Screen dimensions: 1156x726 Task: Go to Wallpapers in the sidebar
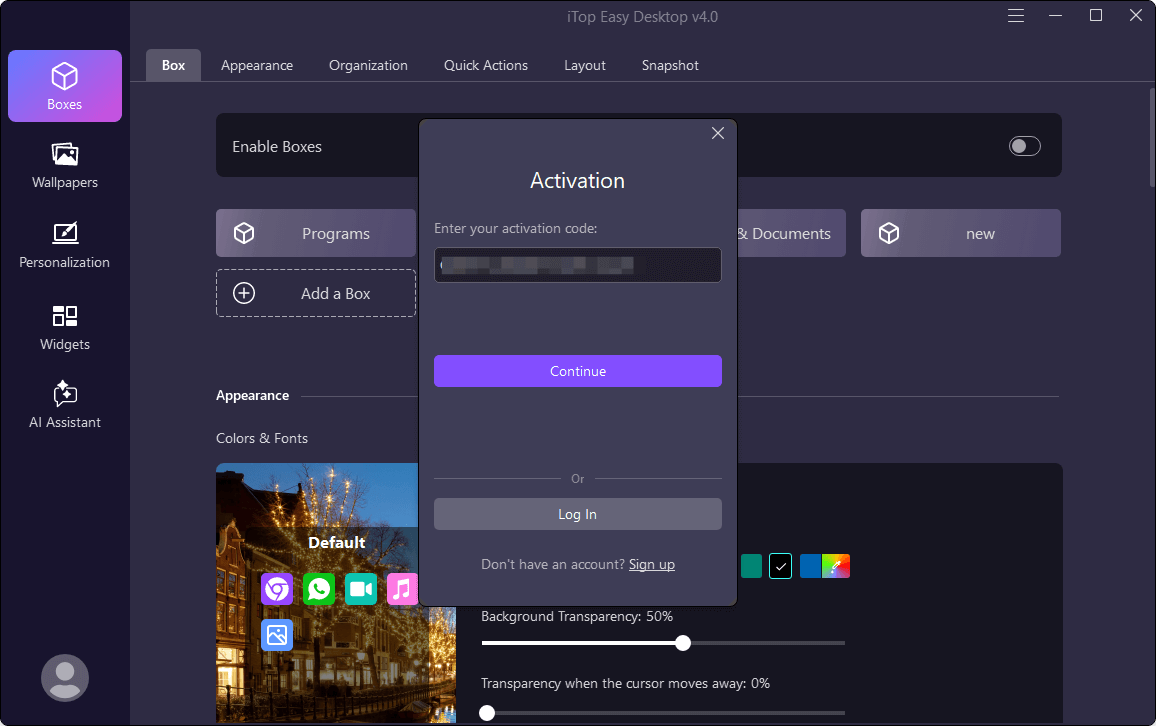pos(65,165)
